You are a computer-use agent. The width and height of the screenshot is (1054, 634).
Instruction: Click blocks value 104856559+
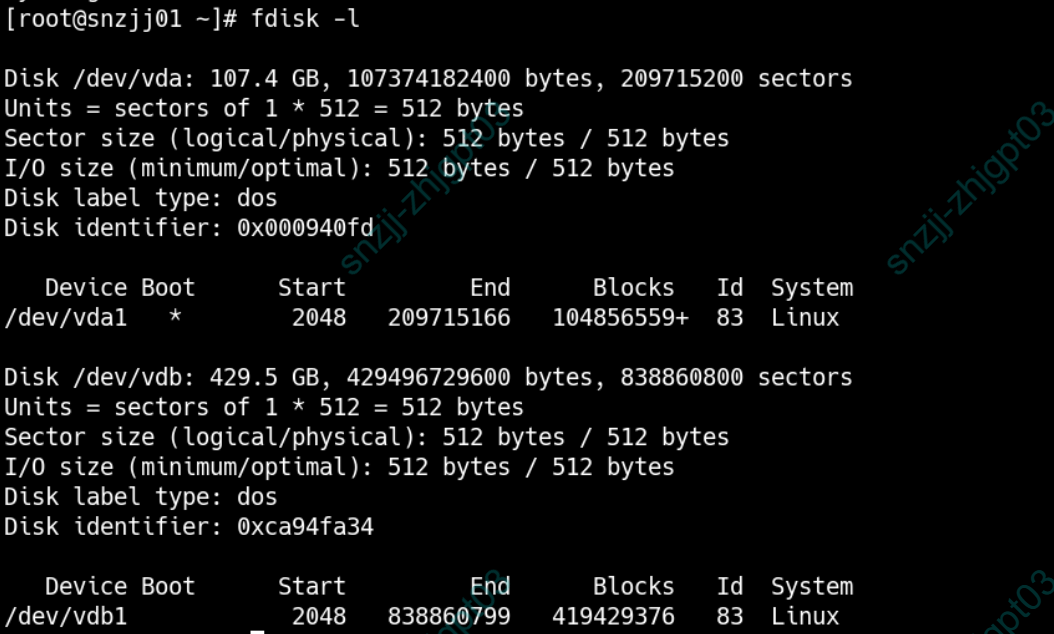point(620,318)
